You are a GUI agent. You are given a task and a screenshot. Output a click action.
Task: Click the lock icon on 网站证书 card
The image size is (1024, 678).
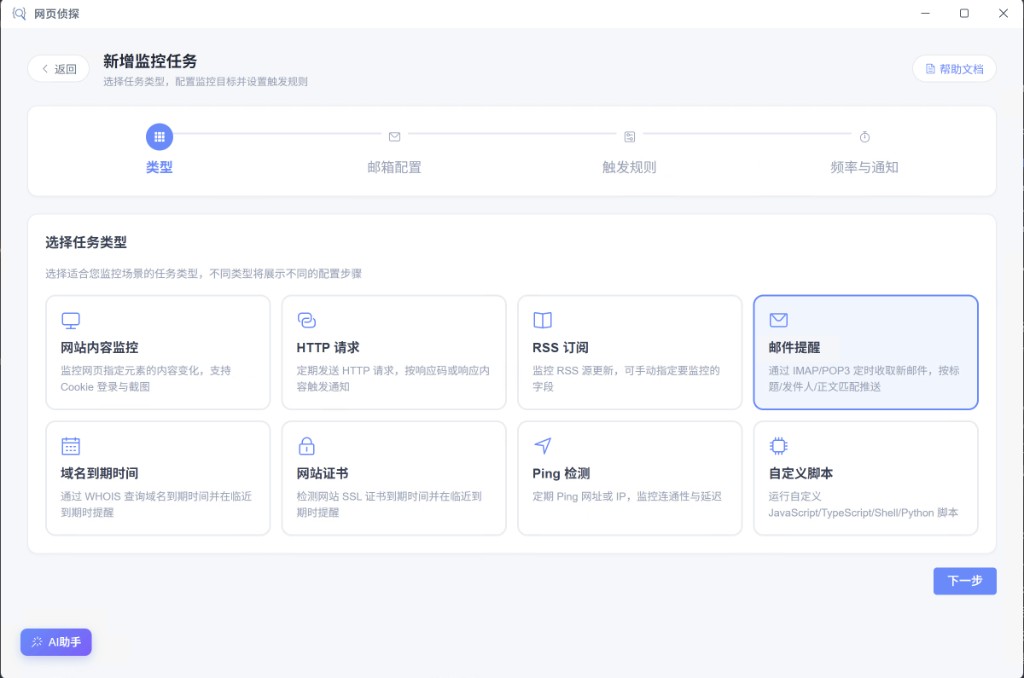tap(306, 446)
